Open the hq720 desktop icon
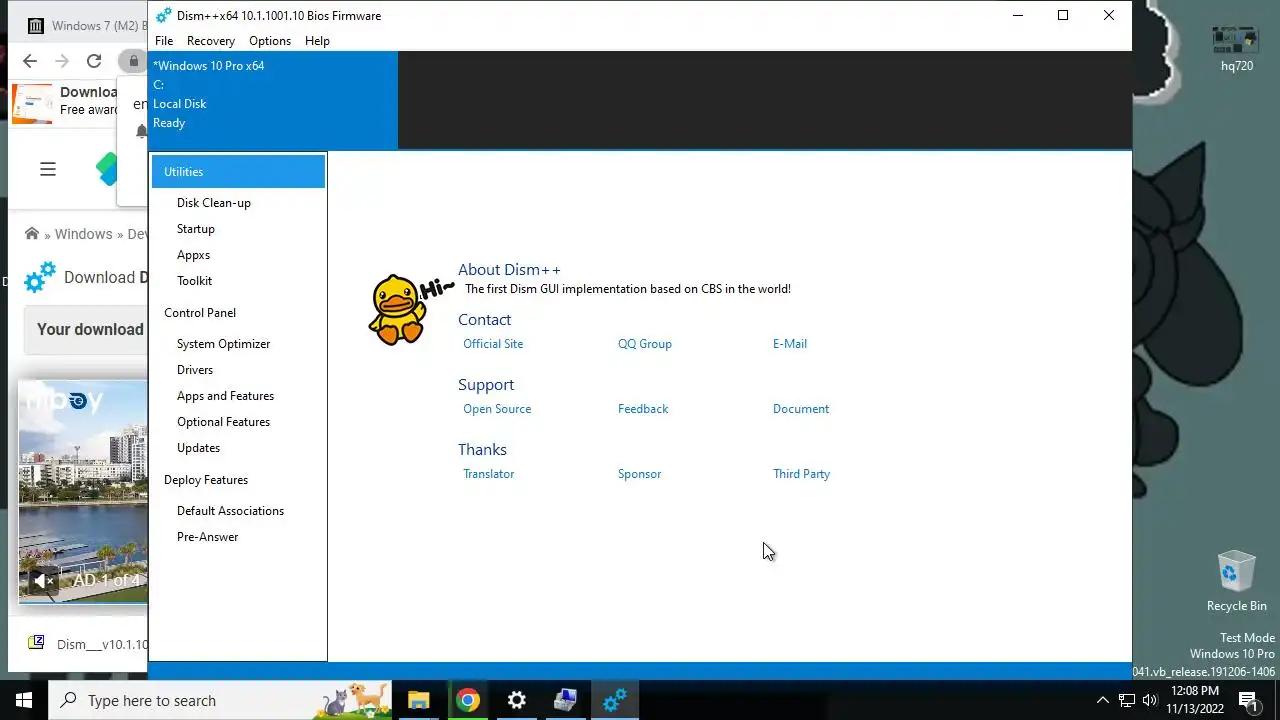Viewport: 1280px width, 720px height. (1236, 48)
